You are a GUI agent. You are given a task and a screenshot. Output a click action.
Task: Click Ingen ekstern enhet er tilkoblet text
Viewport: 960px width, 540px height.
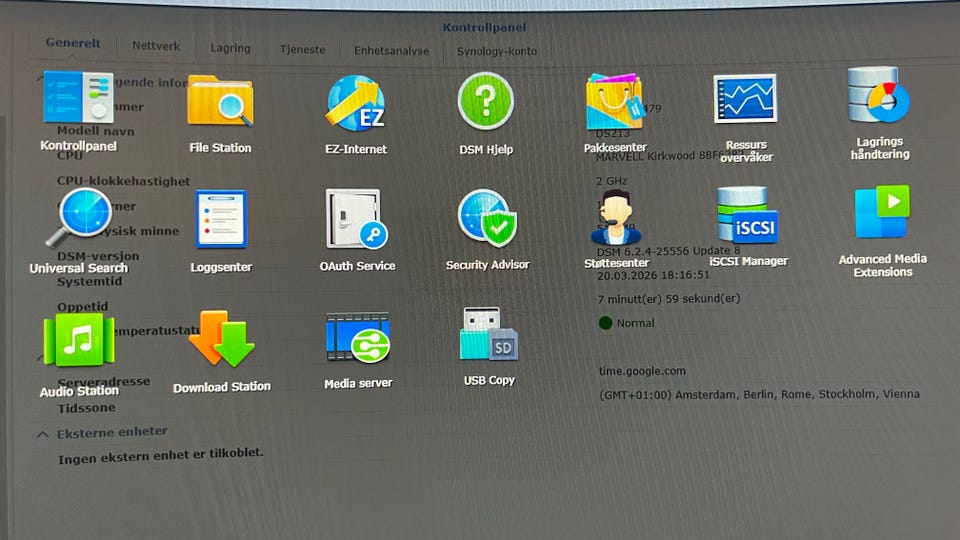tap(160, 456)
